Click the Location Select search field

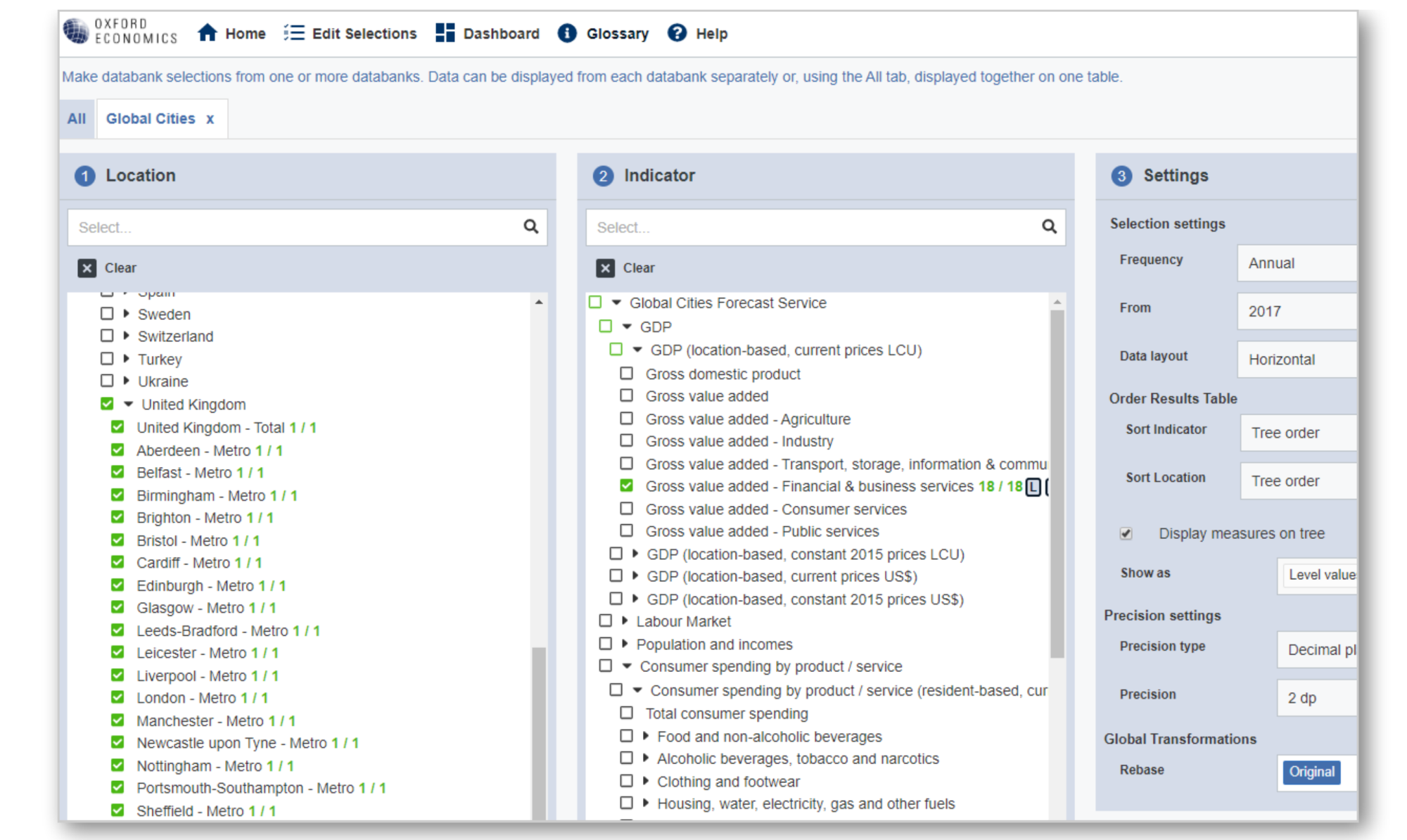(x=307, y=227)
